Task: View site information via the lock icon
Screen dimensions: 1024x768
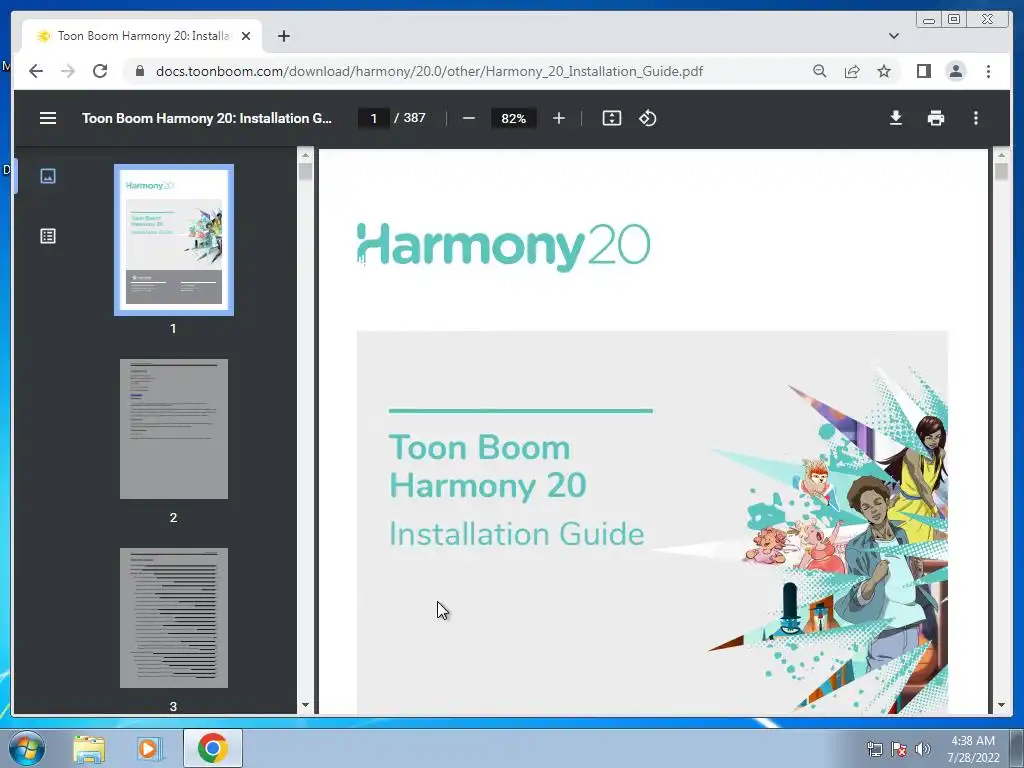Action: coord(139,71)
